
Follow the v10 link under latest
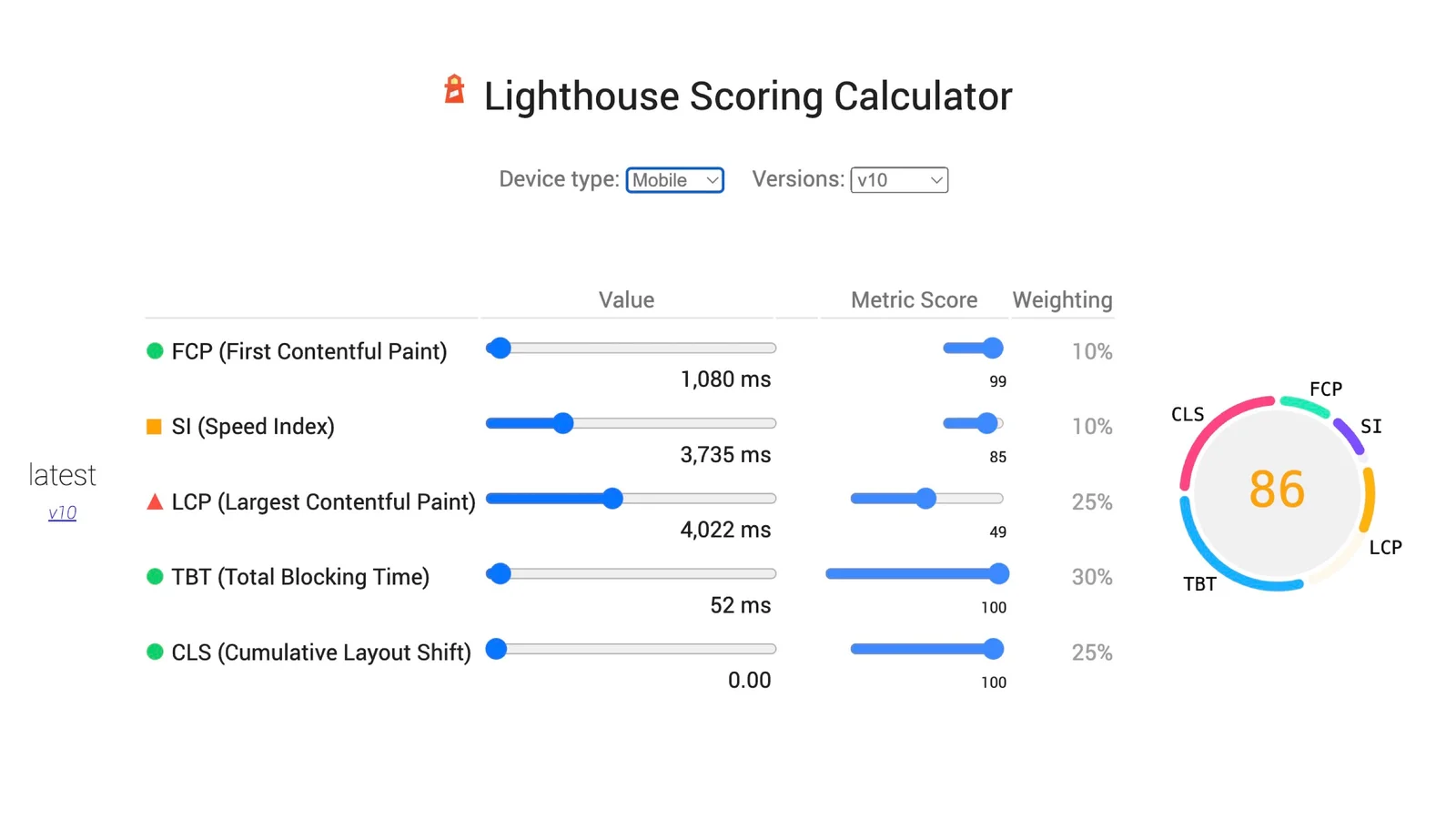click(x=61, y=512)
